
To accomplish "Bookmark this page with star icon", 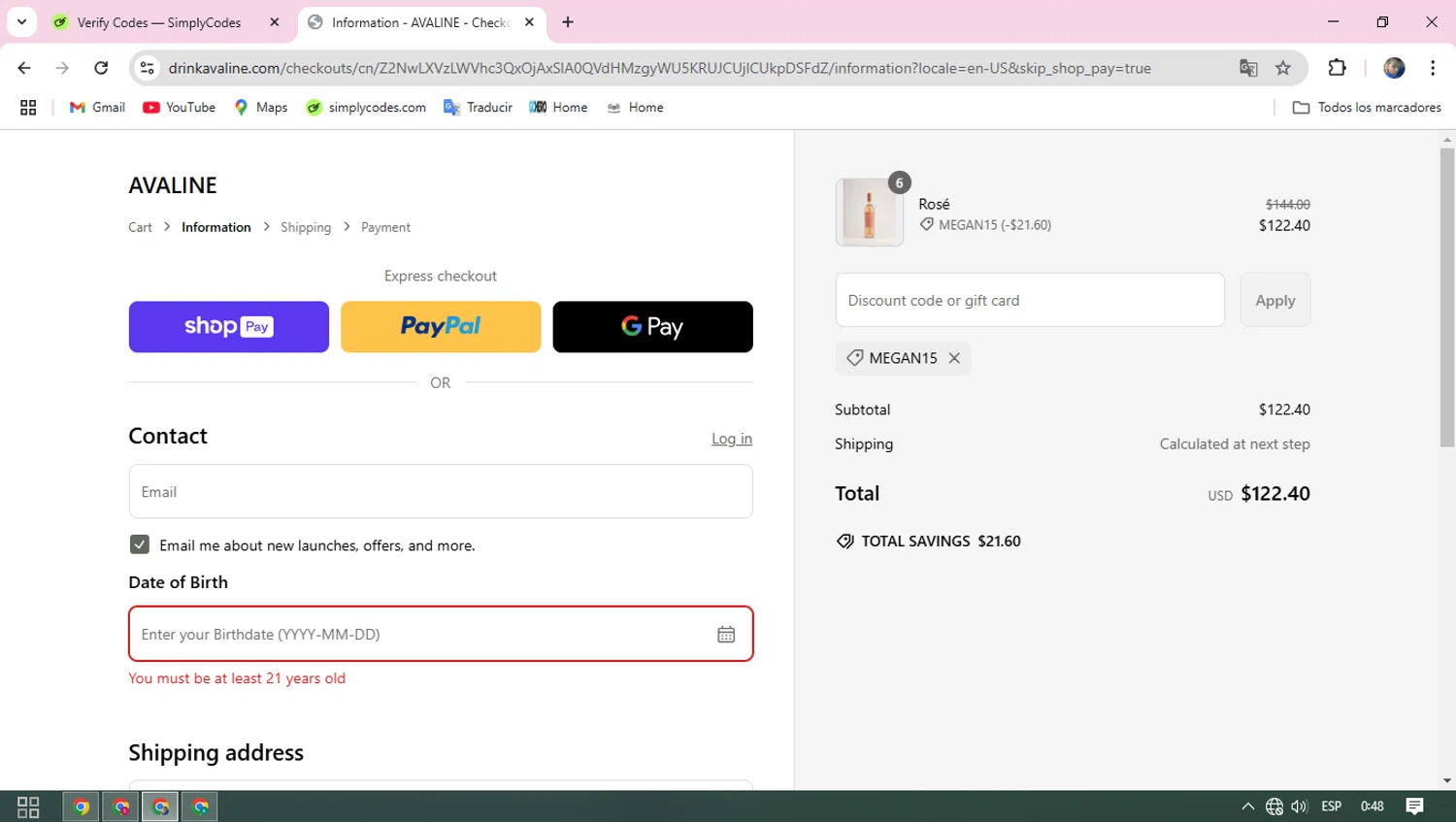I will [x=1283, y=68].
